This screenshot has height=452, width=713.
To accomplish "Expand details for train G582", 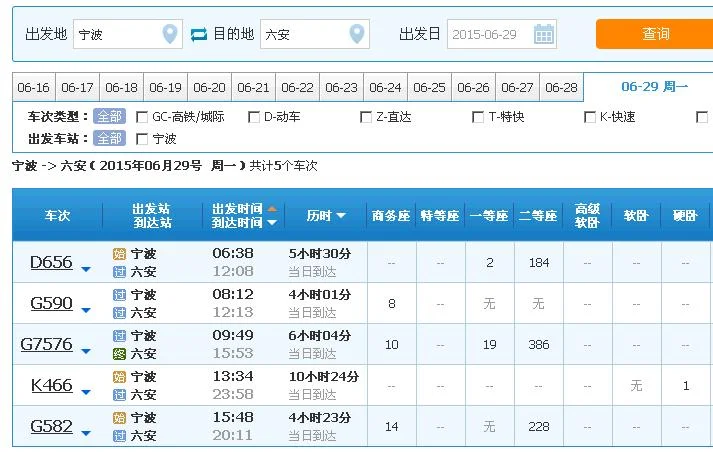I will click(85, 433).
